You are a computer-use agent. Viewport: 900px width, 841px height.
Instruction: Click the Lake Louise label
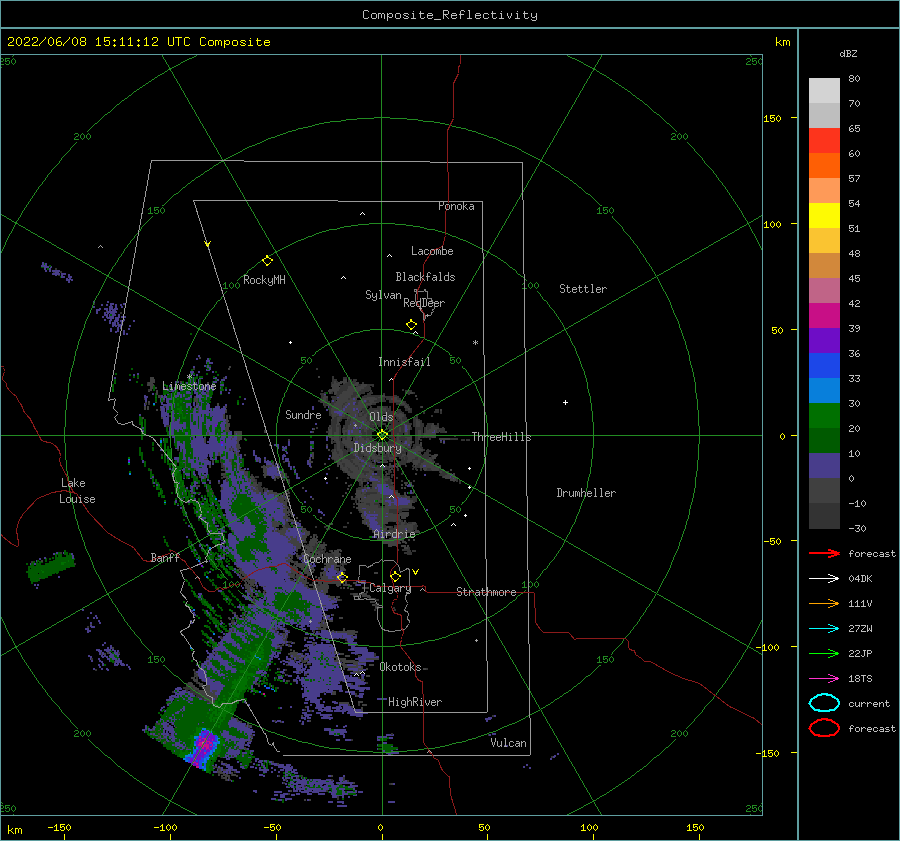tap(77, 491)
